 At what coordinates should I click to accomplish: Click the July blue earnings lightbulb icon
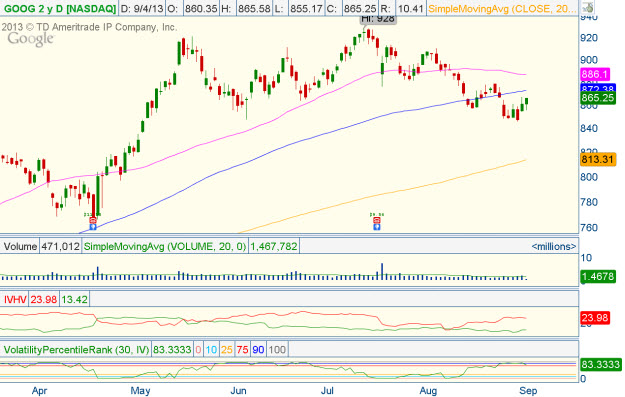377,226
